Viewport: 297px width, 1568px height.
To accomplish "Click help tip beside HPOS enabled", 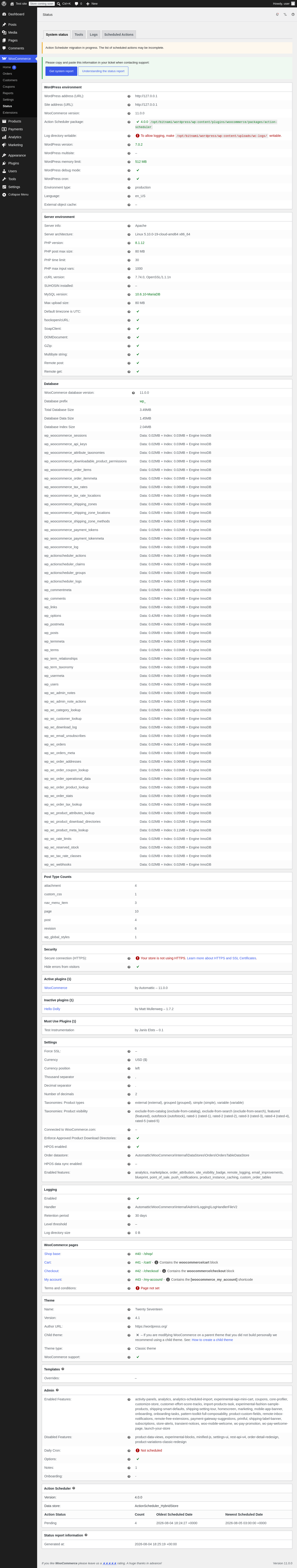I will point(129,1147).
